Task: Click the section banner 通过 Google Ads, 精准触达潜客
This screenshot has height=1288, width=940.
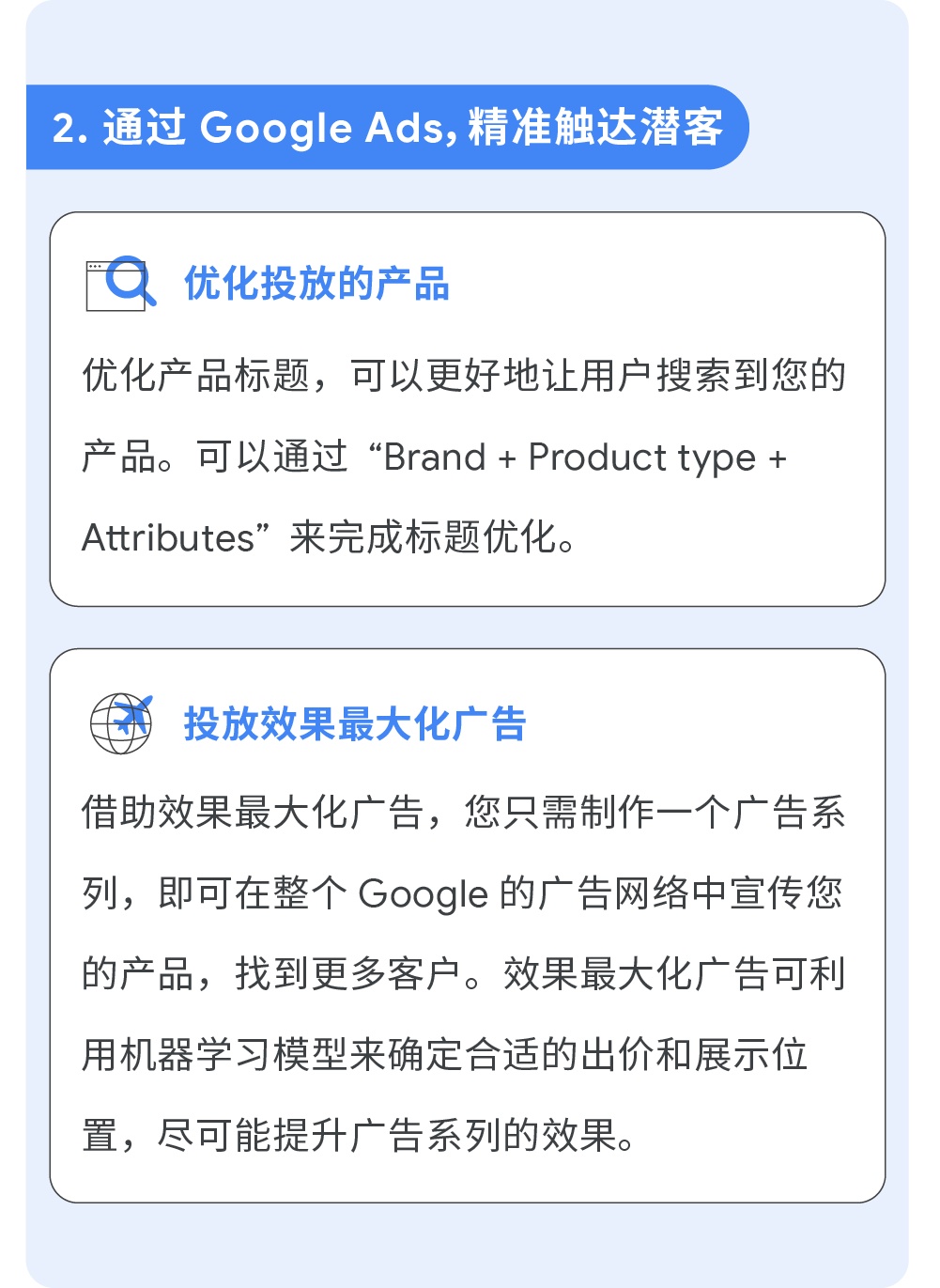Action: (387, 127)
